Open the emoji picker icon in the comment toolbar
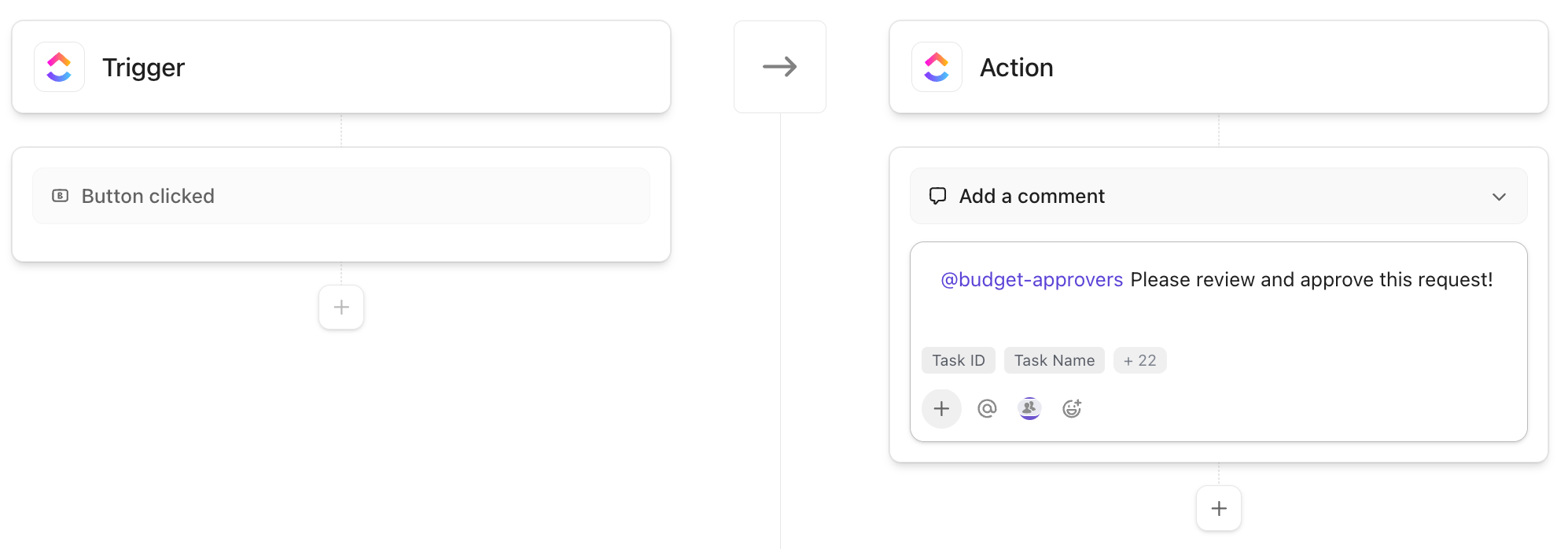The height and width of the screenshot is (549, 1568). (x=1071, y=408)
